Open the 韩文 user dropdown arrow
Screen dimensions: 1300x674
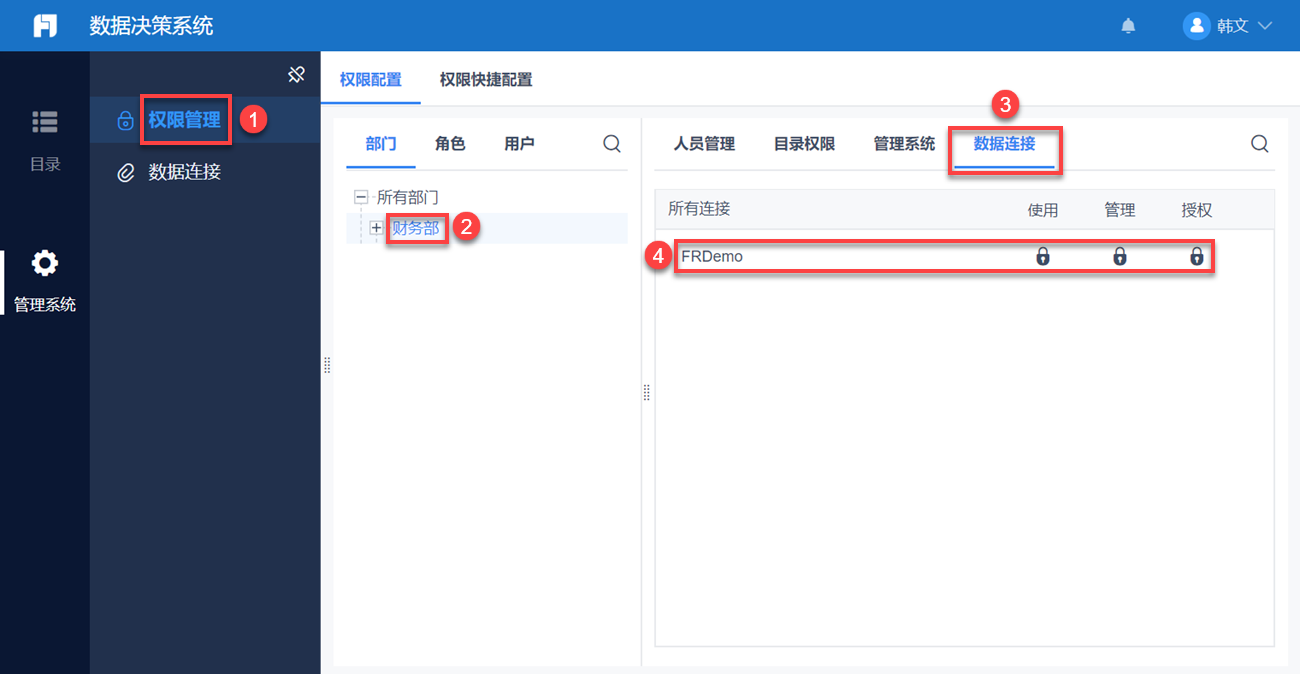tap(1264, 26)
